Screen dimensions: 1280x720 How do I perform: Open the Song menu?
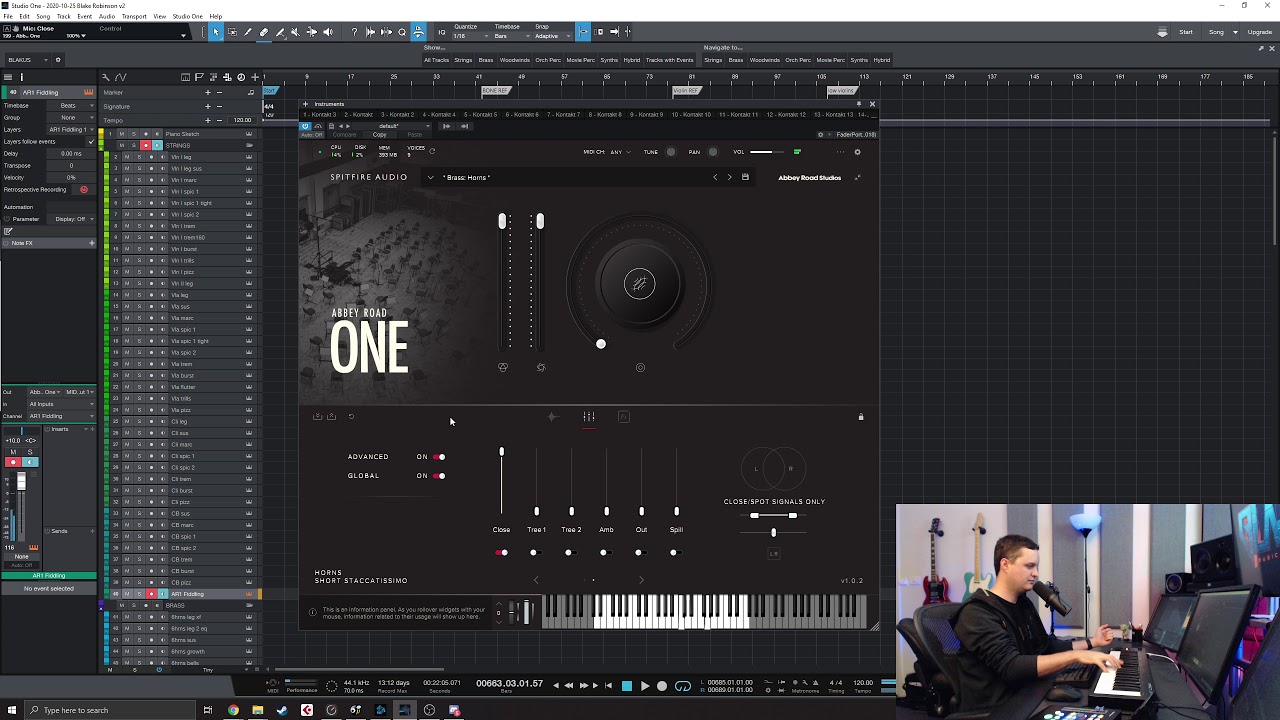click(43, 16)
